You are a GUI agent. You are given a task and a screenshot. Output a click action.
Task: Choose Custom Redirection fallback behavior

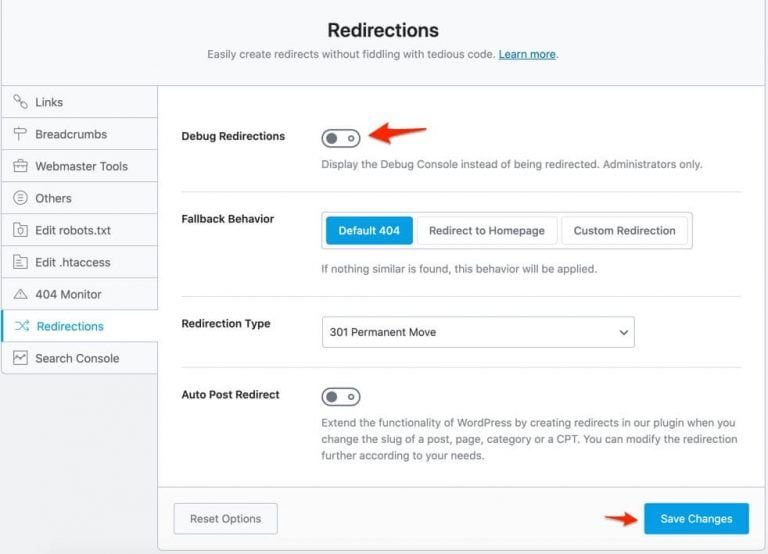coord(624,231)
